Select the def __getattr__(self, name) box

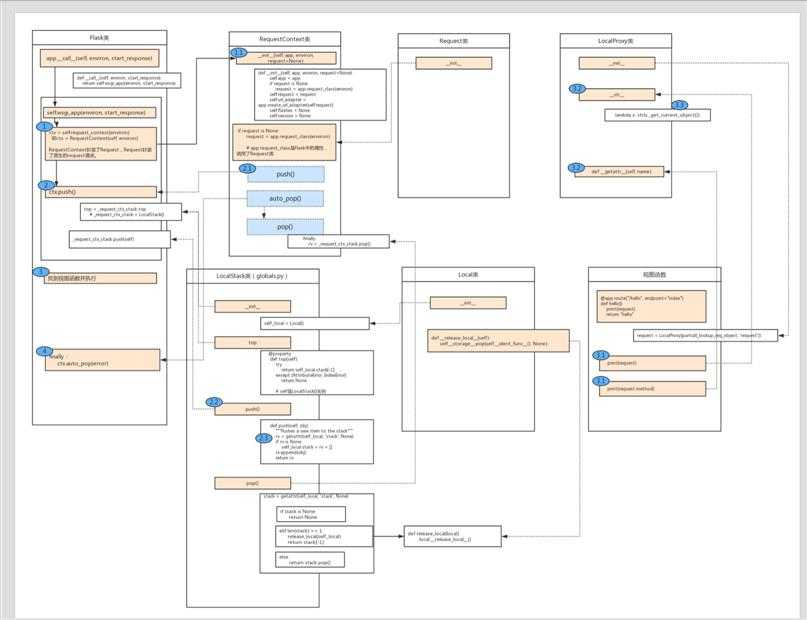pyautogui.click(x=620, y=171)
